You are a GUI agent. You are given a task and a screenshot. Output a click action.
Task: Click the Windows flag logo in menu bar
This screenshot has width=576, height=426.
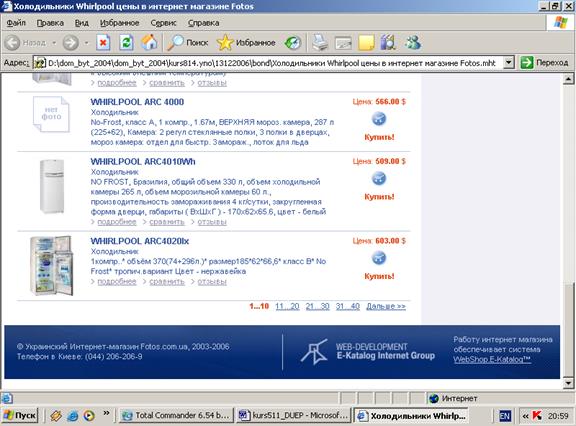click(x=561, y=22)
